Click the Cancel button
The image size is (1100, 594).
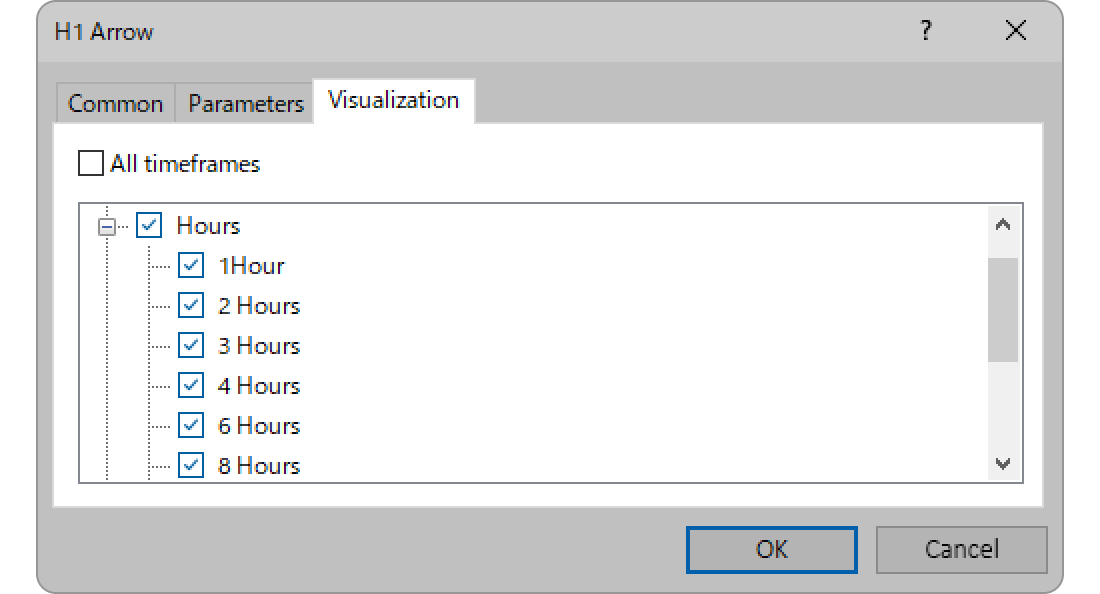click(x=962, y=549)
